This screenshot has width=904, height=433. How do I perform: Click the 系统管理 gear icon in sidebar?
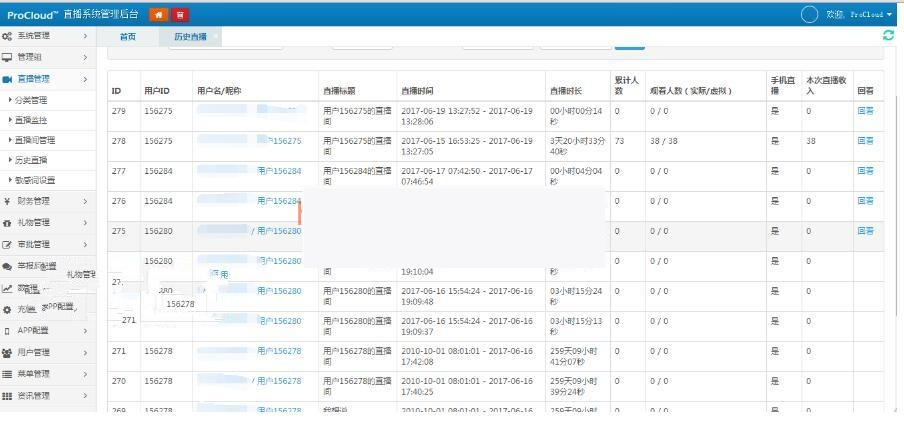pyautogui.click(x=7, y=36)
